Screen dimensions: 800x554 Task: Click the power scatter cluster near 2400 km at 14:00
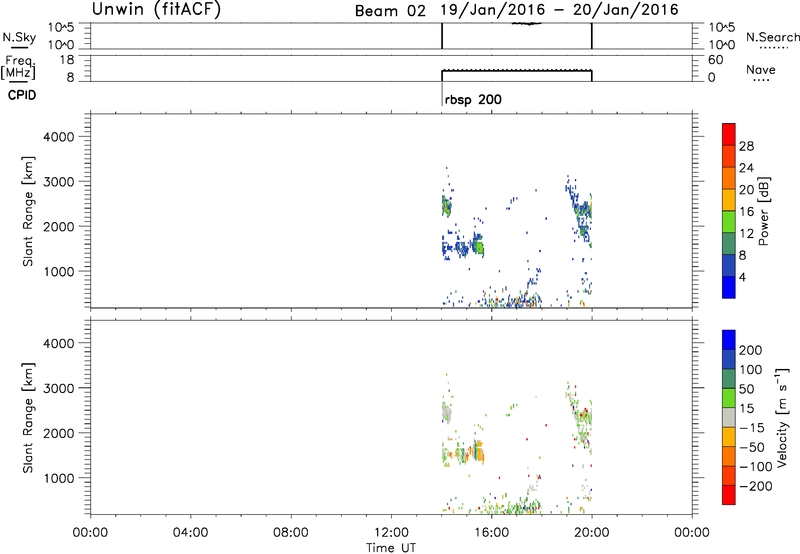446,207
